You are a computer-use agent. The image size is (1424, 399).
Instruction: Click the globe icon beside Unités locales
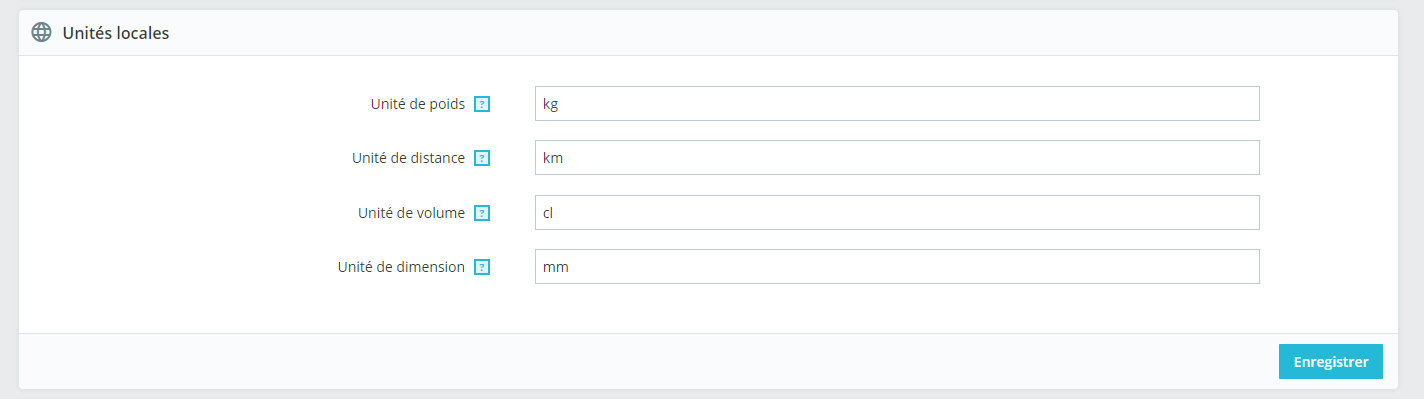[41, 32]
